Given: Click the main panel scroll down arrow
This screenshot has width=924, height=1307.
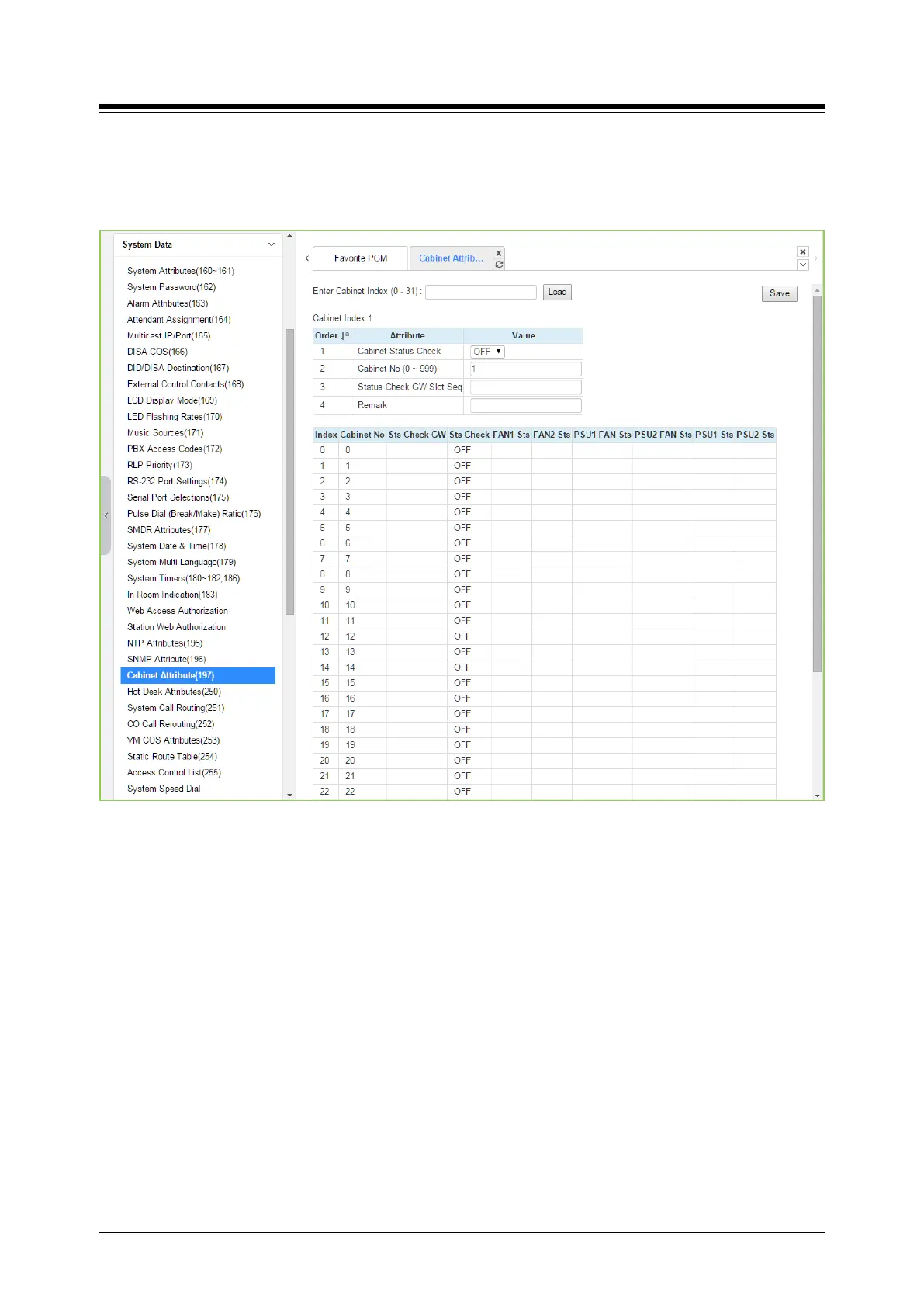Looking at the screenshot, I should (x=817, y=796).
